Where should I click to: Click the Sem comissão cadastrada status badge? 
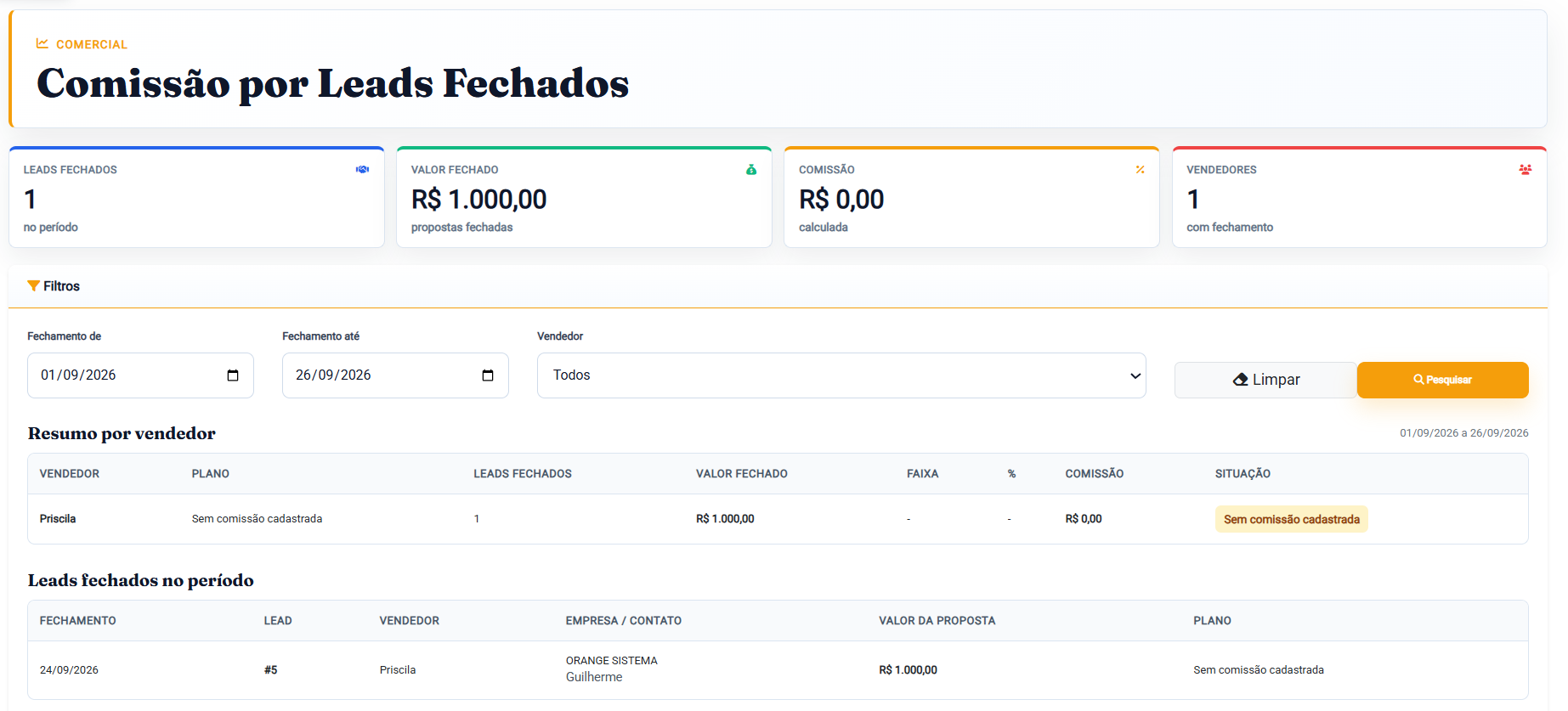pos(1291,519)
